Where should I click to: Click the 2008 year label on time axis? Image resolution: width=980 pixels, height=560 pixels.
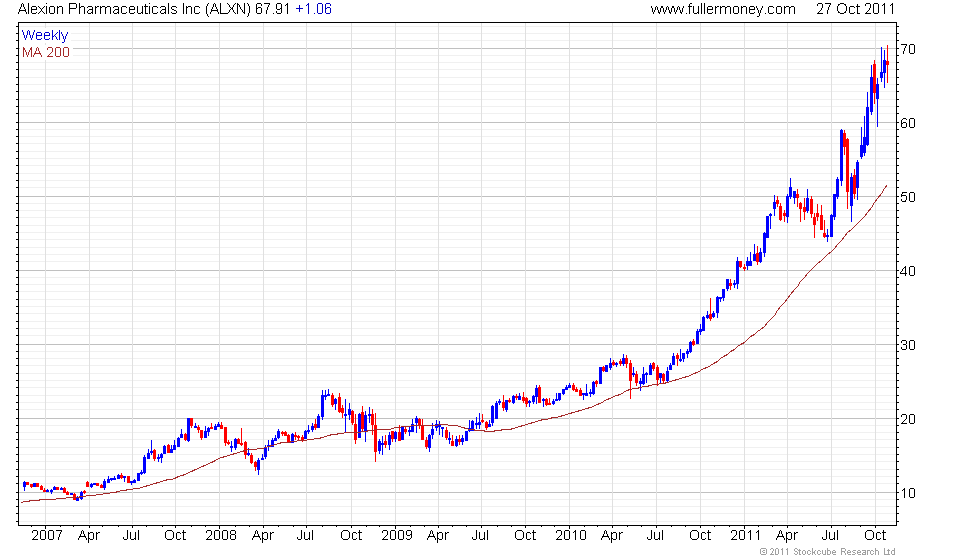tap(221, 536)
